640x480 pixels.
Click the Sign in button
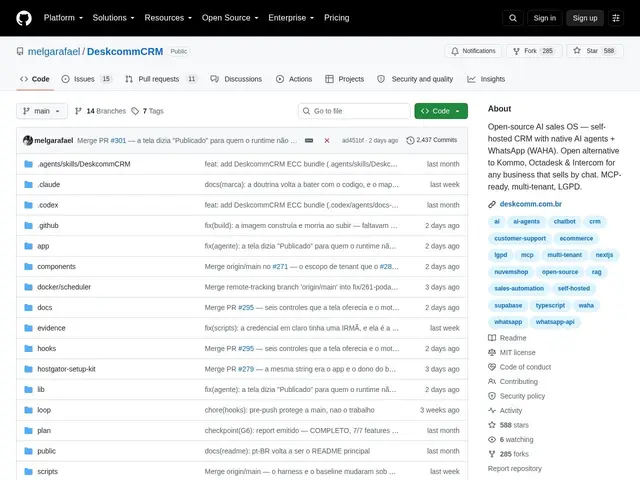pyautogui.click(x=544, y=18)
